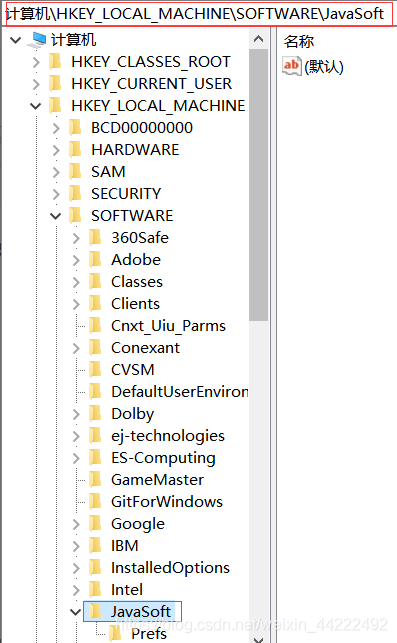Viewport: 397px width, 643px height.
Task: Click the Classes folder icon
Action: click(95, 282)
